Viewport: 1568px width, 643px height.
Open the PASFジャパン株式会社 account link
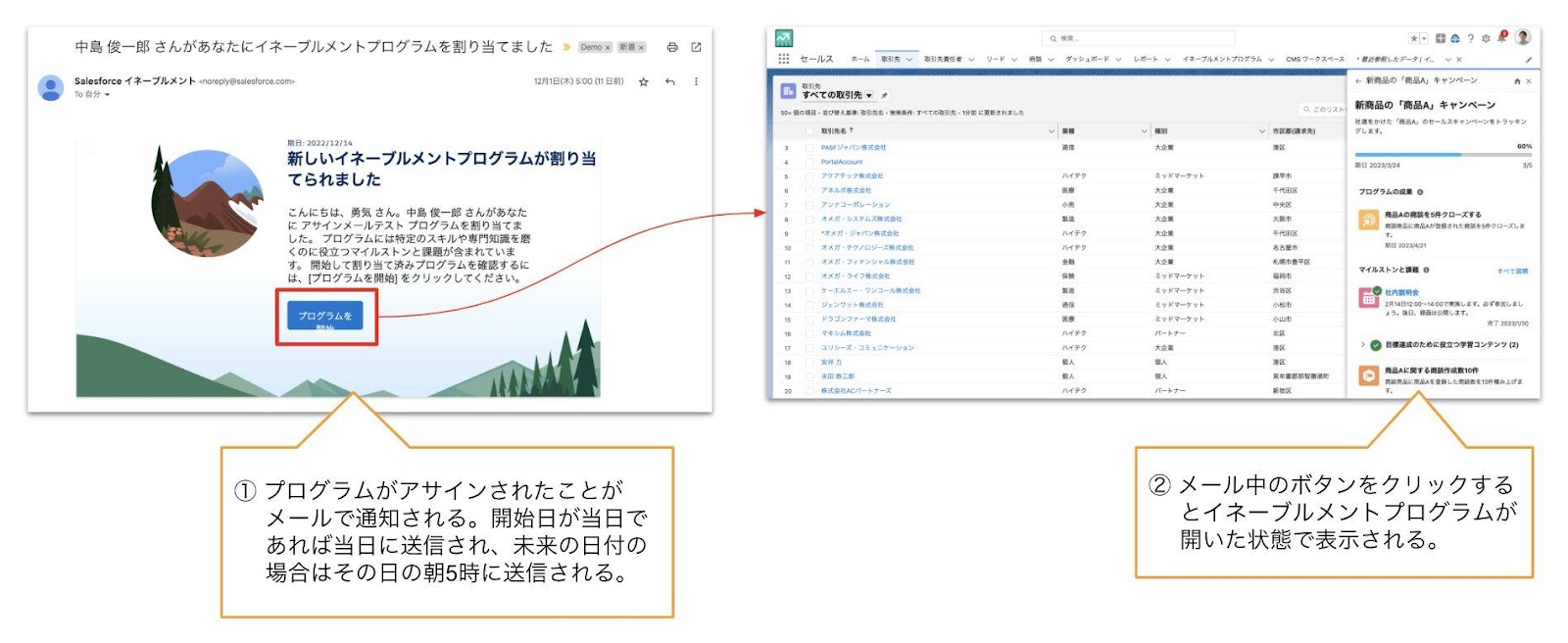(x=854, y=148)
